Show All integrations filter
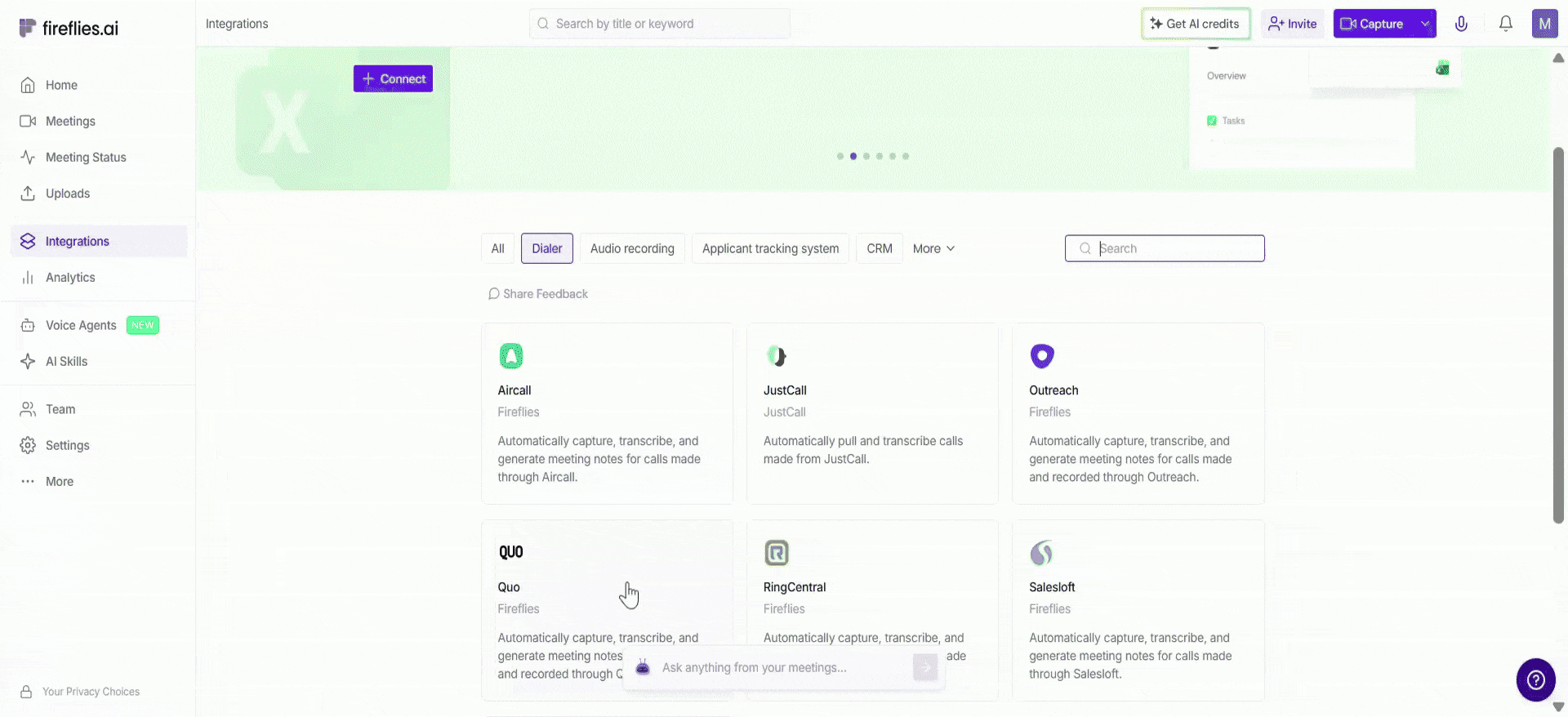The width and height of the screenshot is (1568, 717). point(497,248)
